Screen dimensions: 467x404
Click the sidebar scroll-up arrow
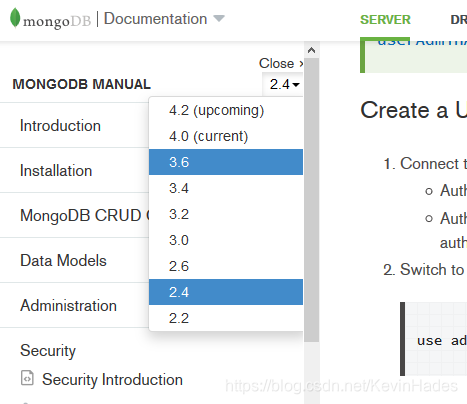pos(312,50)
